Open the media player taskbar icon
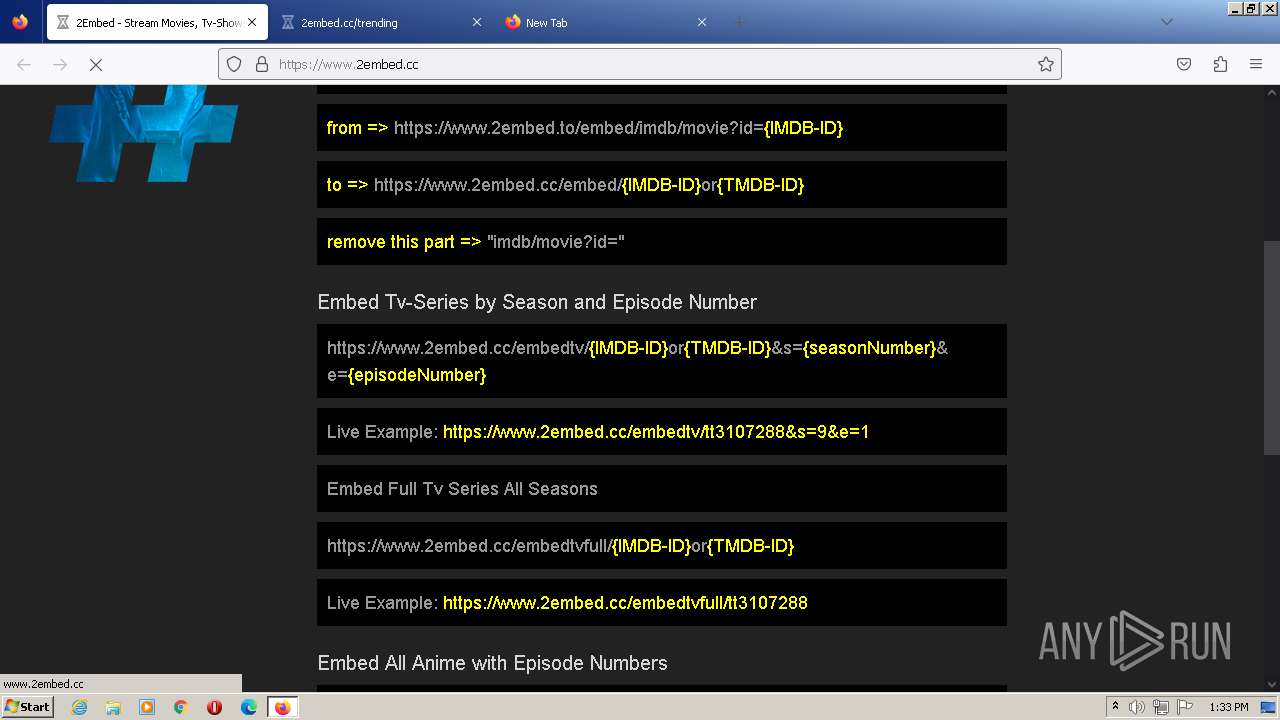The height and width of the screenshot is (720, 1280). pos(147,707)
